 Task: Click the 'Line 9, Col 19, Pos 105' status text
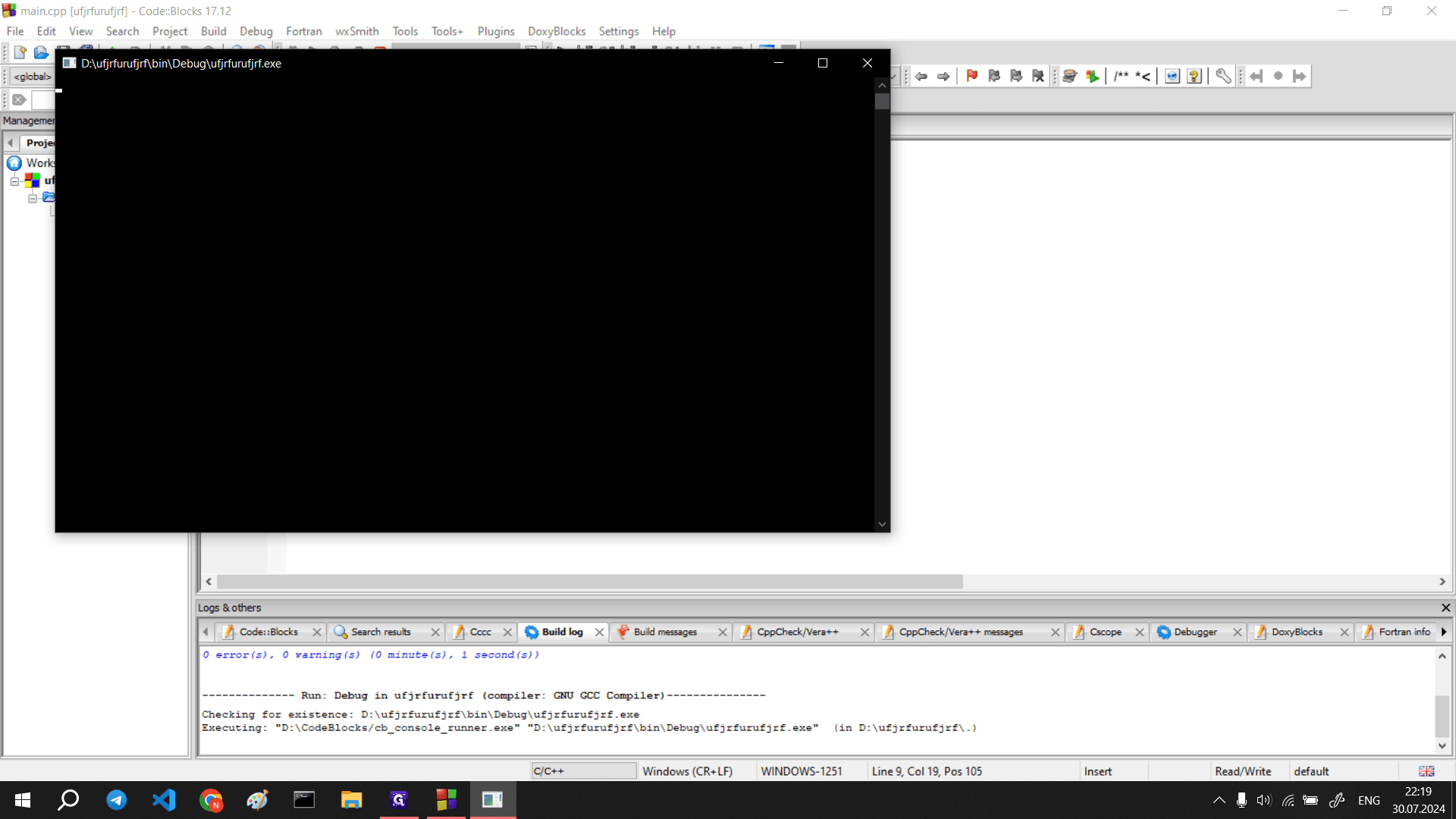pyautogui.click(x=926, y=771)
